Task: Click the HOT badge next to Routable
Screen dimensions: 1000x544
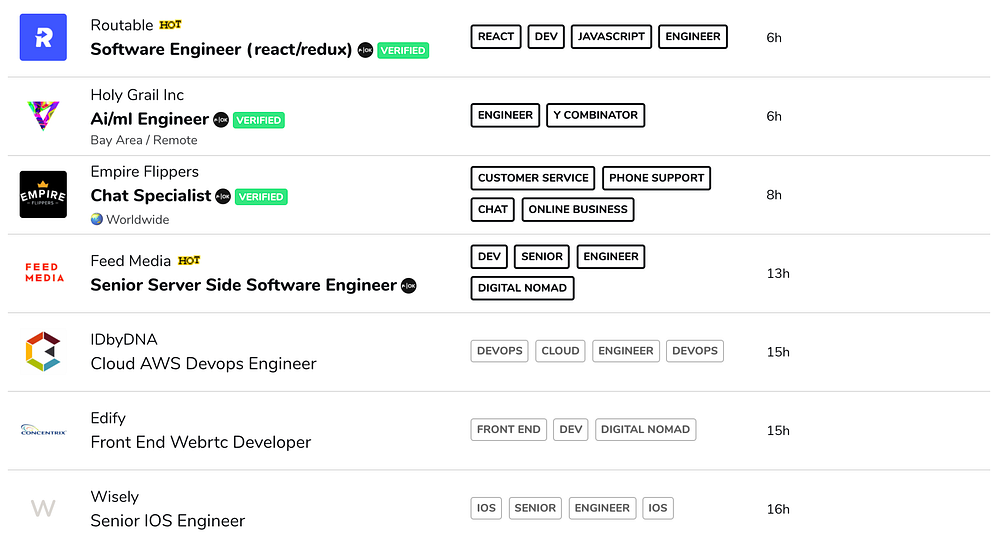Action: 171,25
